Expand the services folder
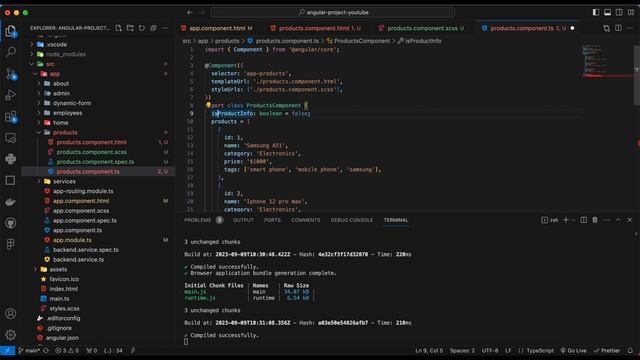 click(64, 181)
